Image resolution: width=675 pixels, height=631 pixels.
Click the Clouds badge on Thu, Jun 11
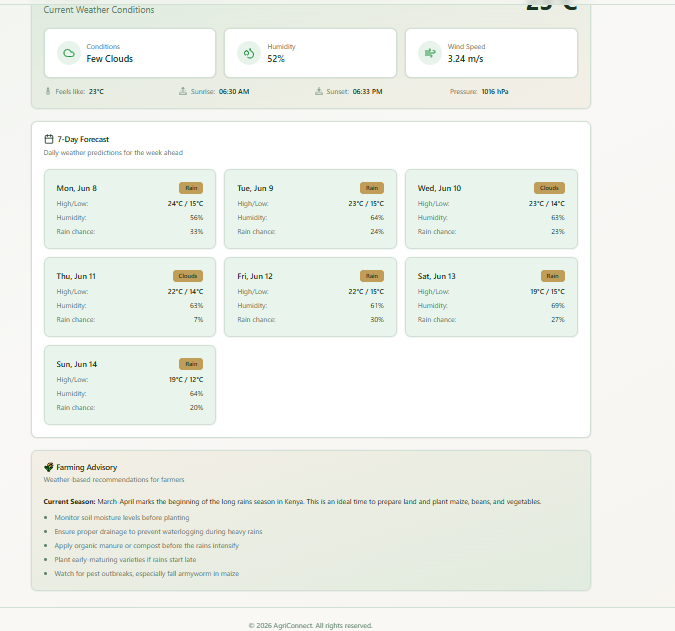[x=188, y=276]
